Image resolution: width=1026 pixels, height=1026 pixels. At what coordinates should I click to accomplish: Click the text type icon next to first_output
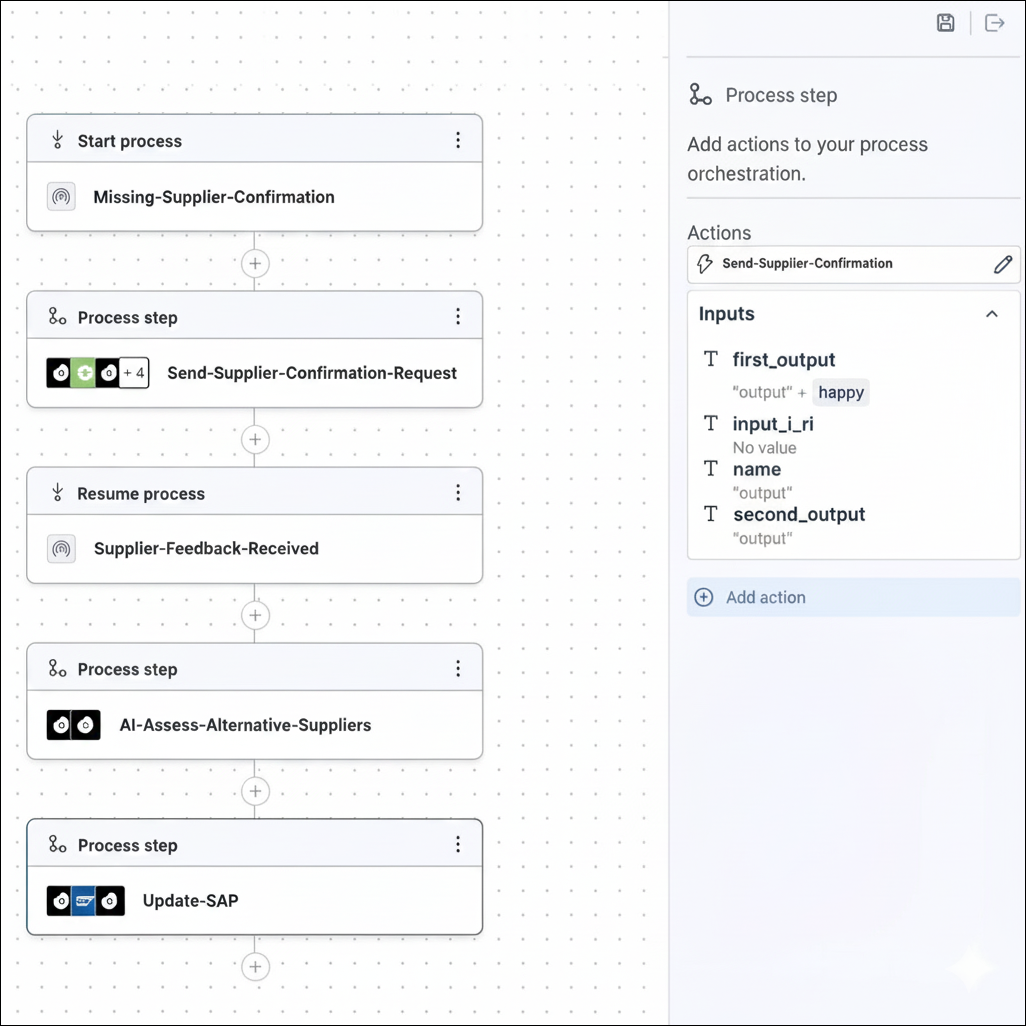(x=710, y=360)
